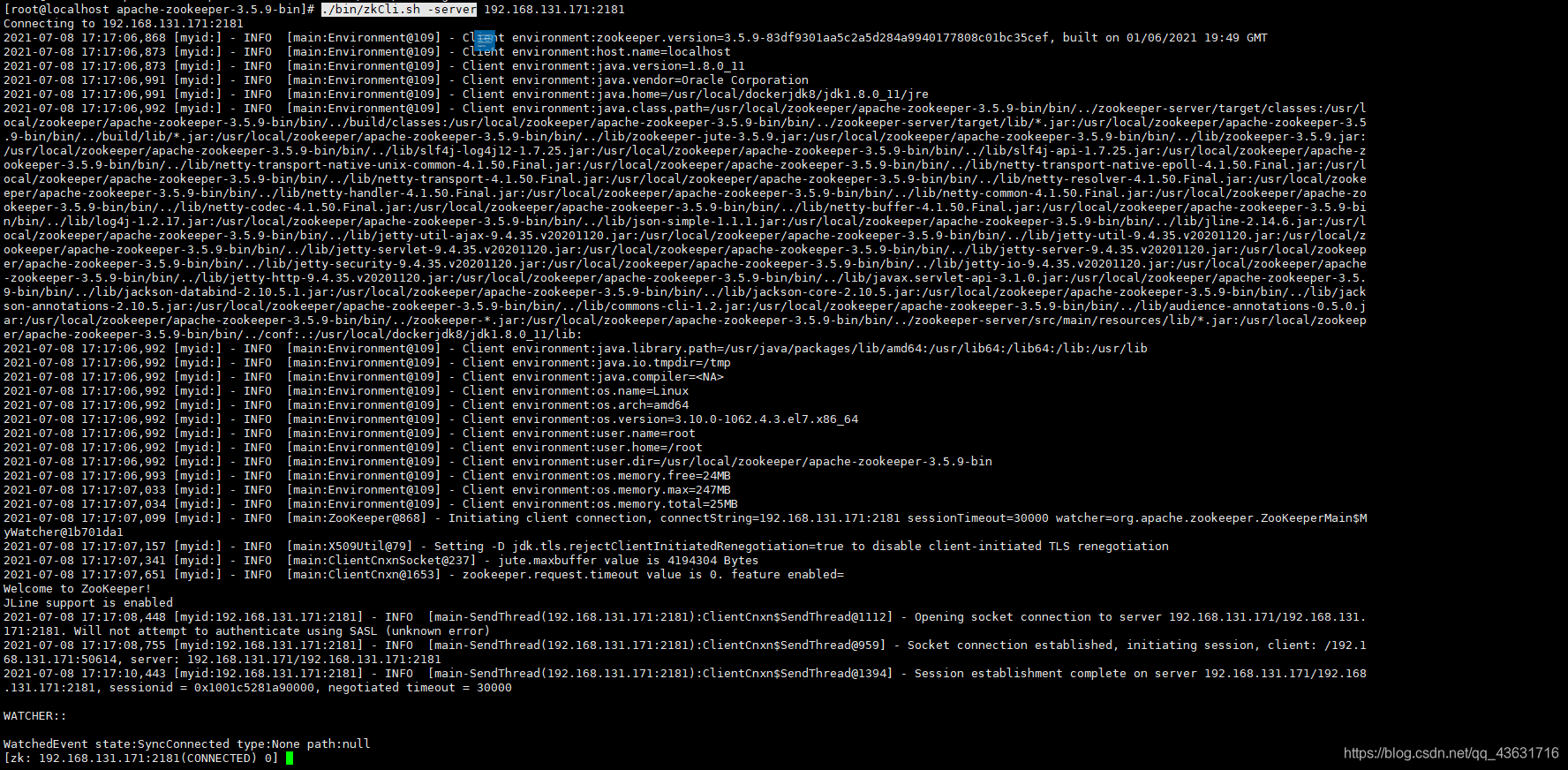Screen dimensions: 1568x770
Task: Click '[main:ClientCnxn@1653]' logger tag
Action: (x=364, y=575)
